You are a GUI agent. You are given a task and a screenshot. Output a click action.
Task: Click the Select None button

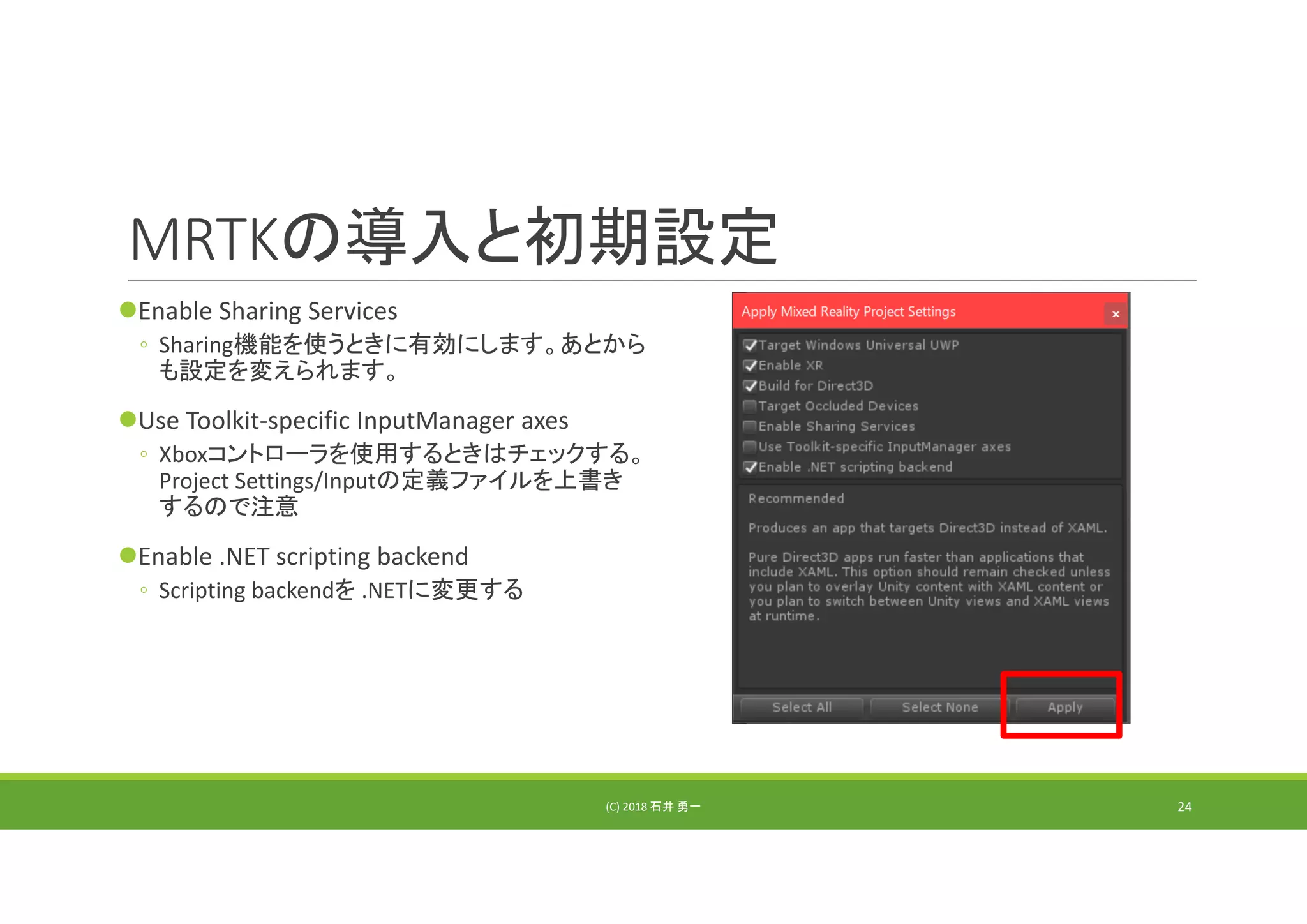(939, 707)
